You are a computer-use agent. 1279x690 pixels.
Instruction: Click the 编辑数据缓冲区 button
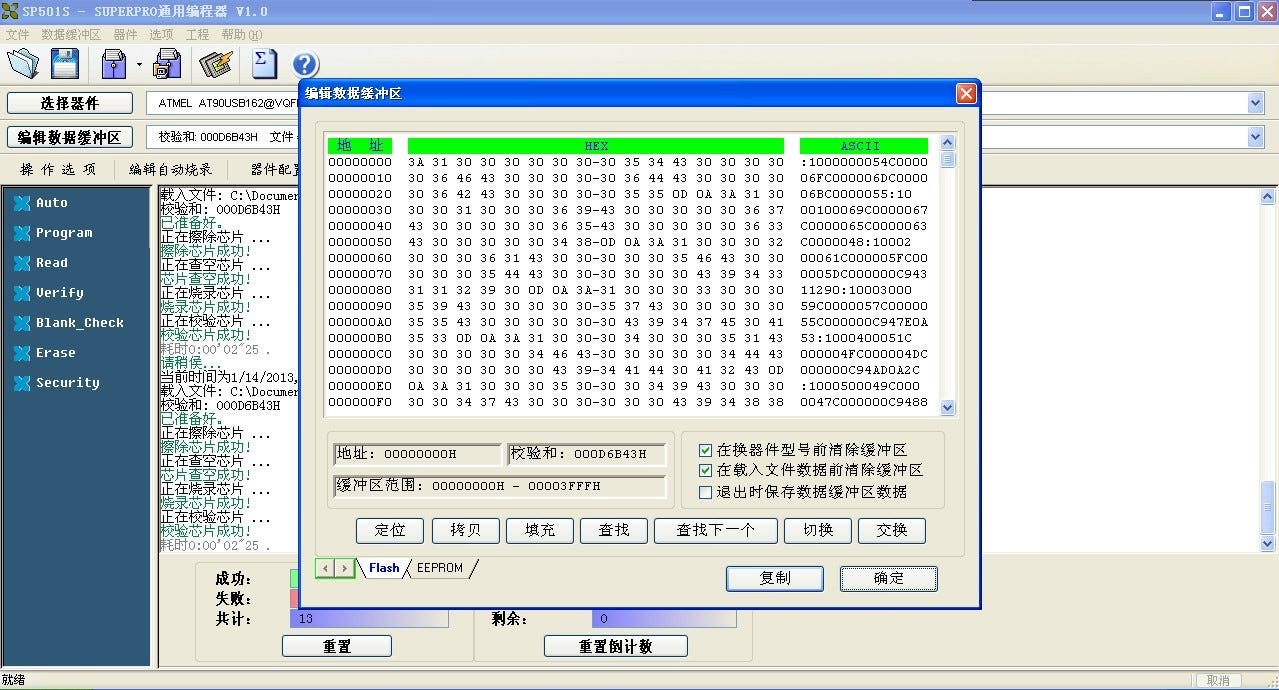70,137
